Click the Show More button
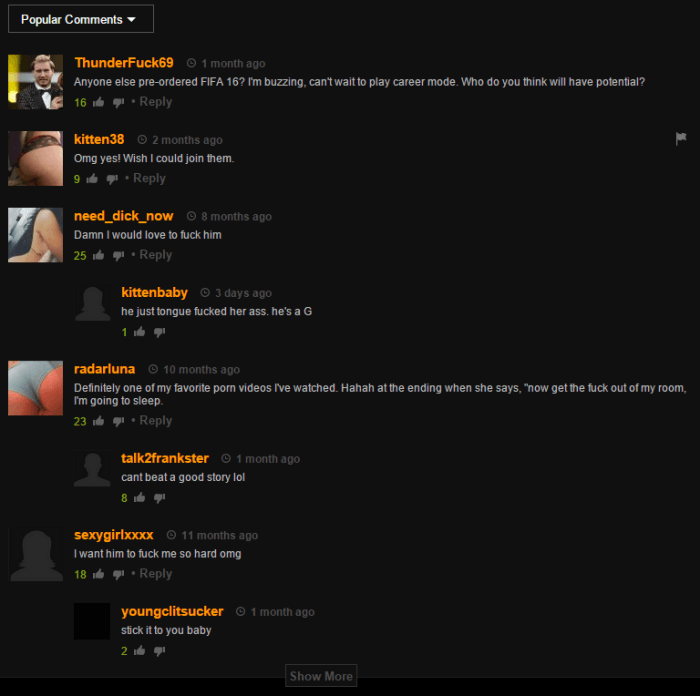 [321, 676]
